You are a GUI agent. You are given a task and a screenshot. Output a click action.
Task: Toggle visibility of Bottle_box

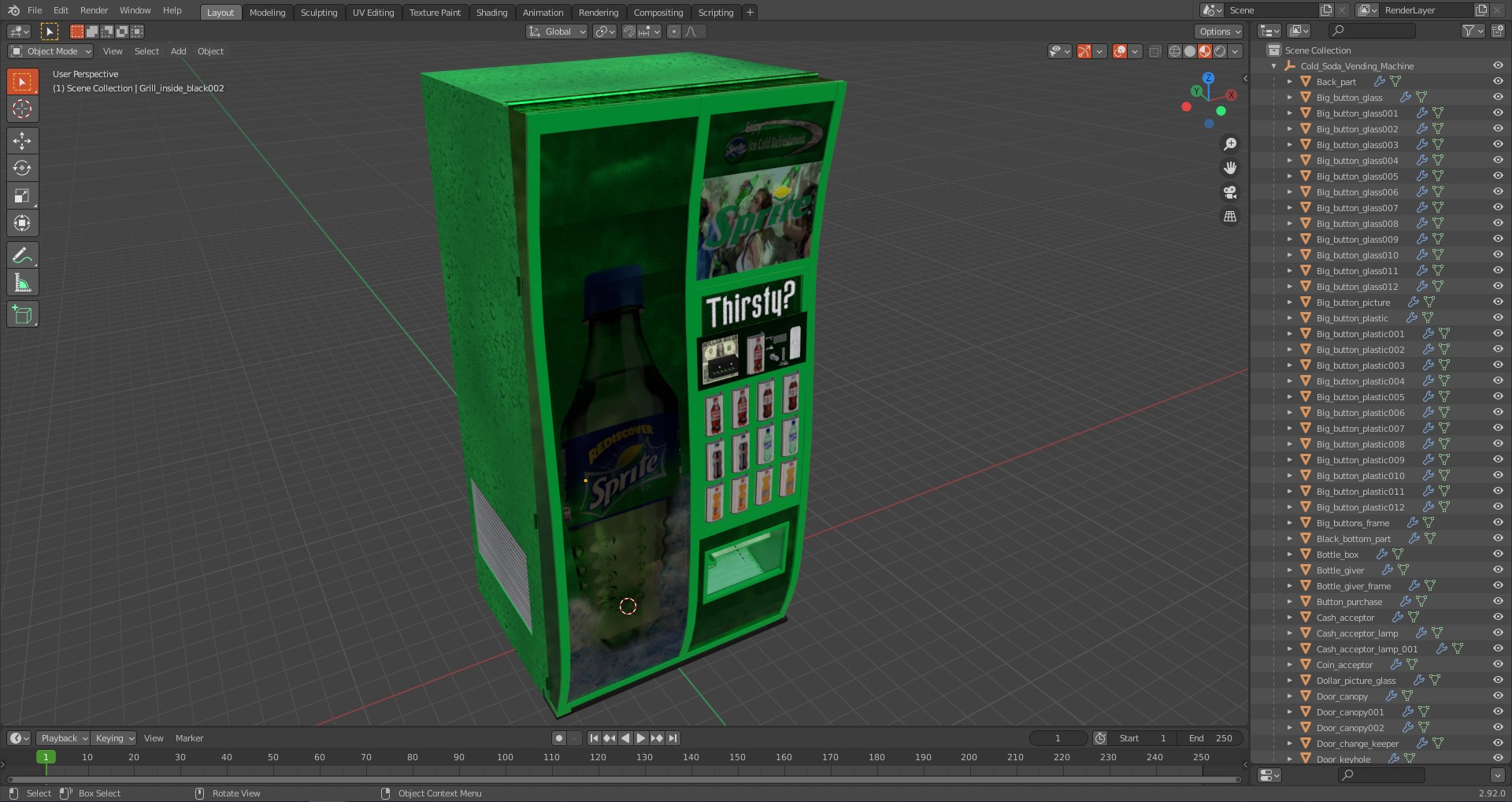(1498, 554)
